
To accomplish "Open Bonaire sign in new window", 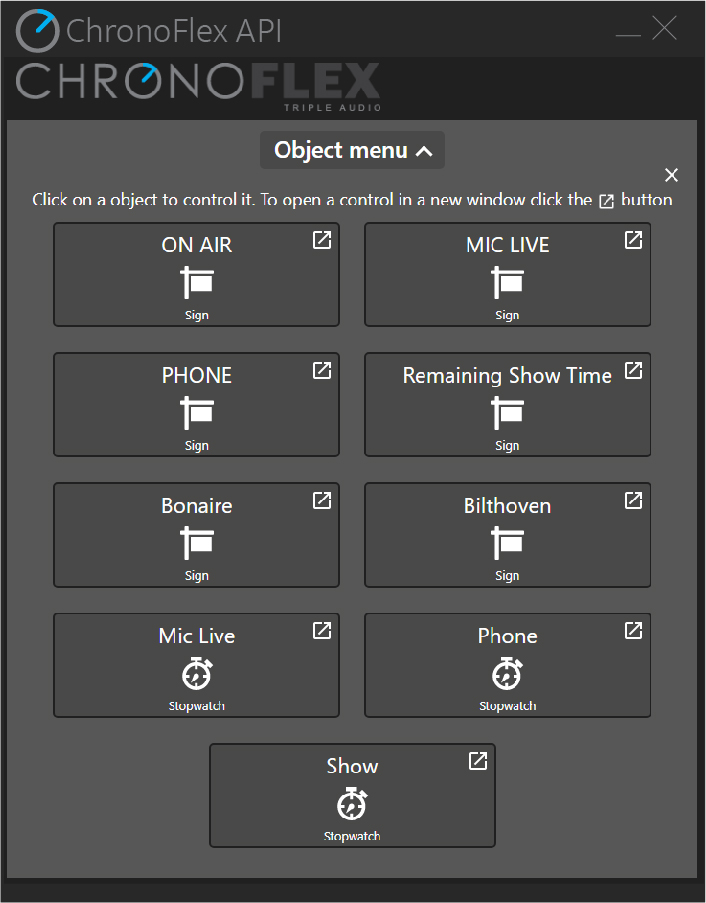I will [x=322, y=501].
